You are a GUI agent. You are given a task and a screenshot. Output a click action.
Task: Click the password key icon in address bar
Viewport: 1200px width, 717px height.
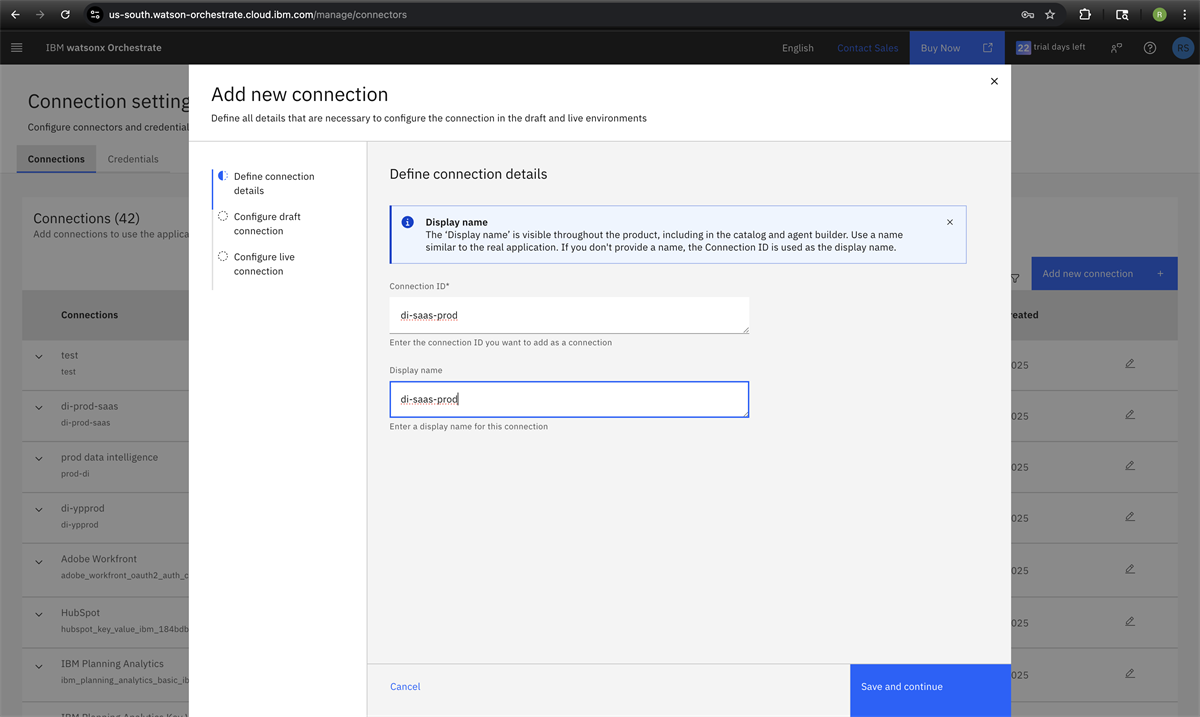click(1027, 15)
